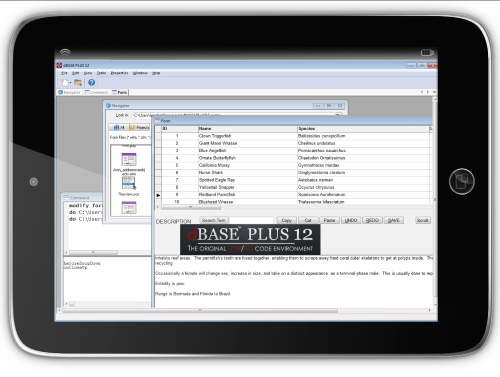Click the Copy button

coord(287,220)
